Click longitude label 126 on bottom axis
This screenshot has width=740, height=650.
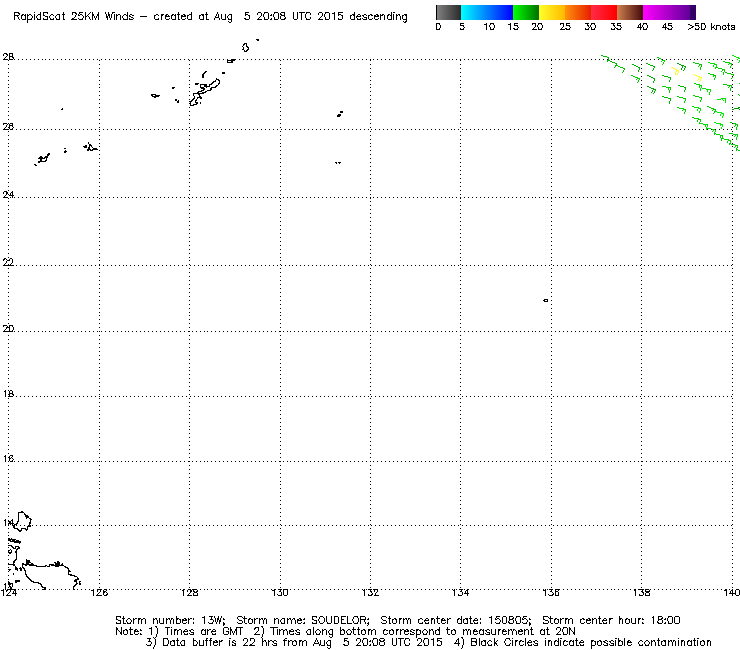[99, 592]
